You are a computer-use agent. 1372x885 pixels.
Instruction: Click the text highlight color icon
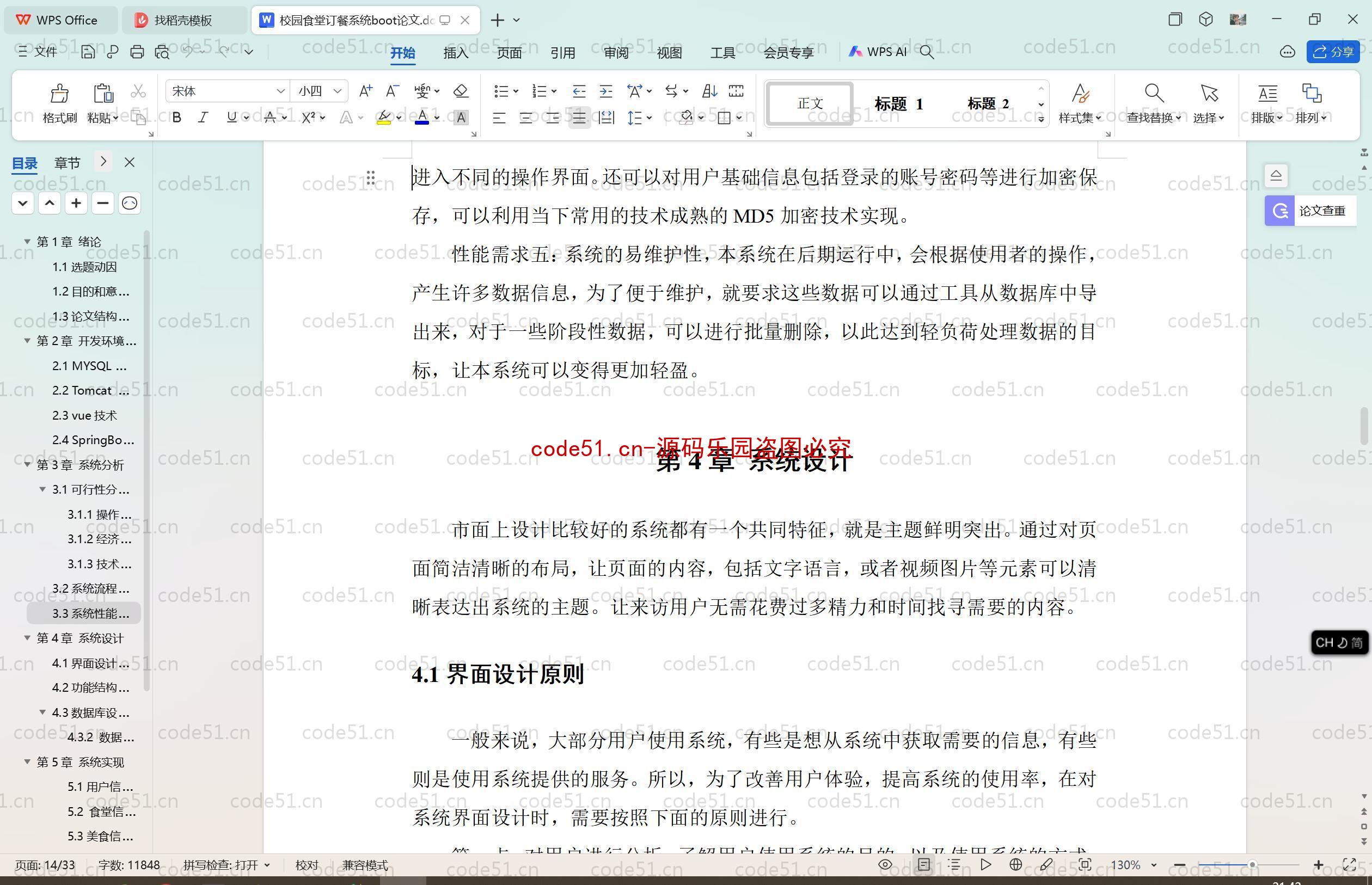(383, 118)
